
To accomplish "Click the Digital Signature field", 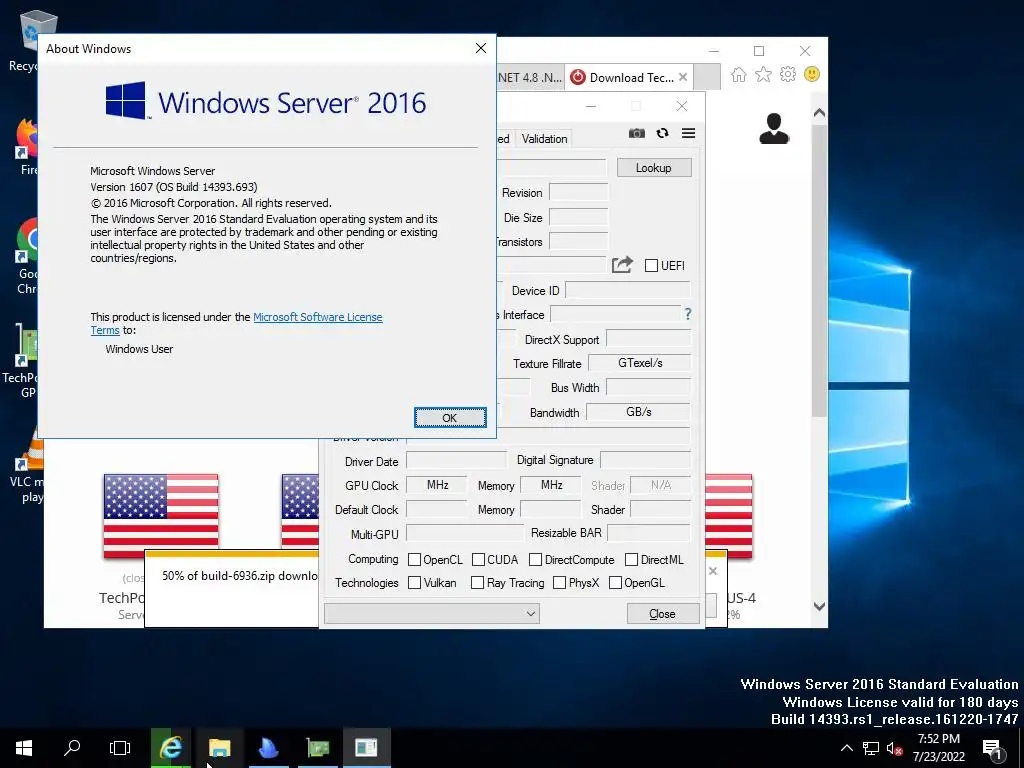I will pyautogui.click(x=645, y=460).
